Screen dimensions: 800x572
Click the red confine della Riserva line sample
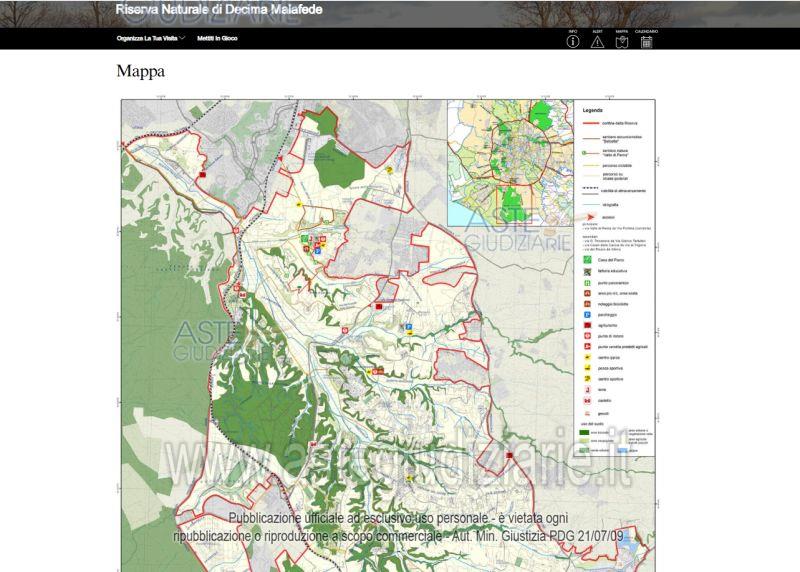590,122
